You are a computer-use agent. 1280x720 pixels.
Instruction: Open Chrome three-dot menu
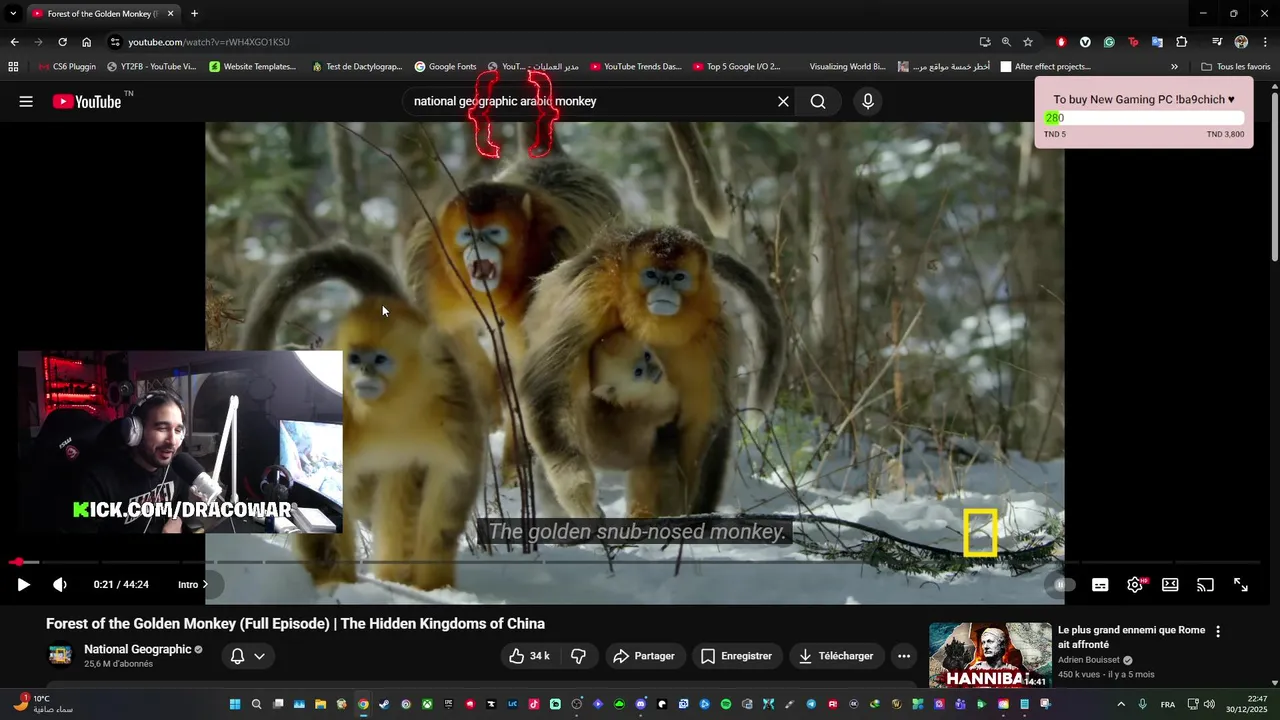pyautogui.click(x=1265, y=42)
